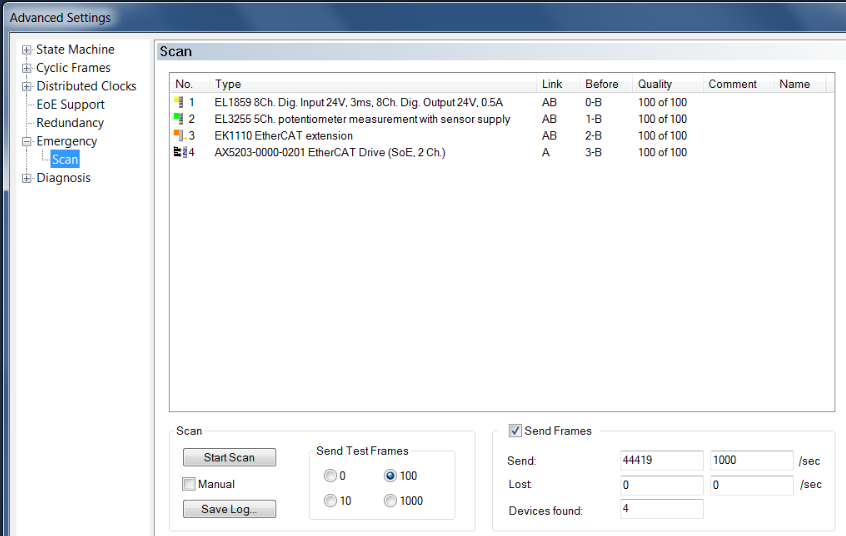The height and width of the screenshot is (536, 846).
Task: Expand the State Machine tree node
Action: [26, 50]
